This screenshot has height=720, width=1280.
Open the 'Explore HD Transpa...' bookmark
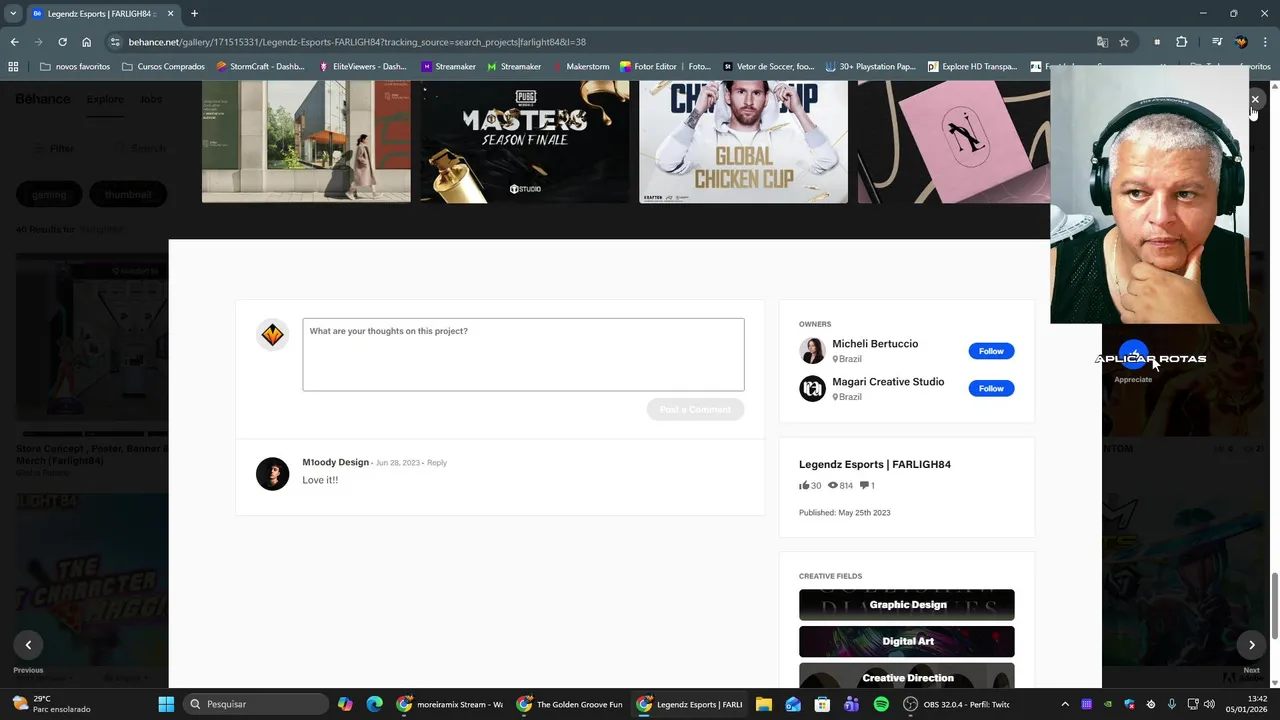coord(973,67)
